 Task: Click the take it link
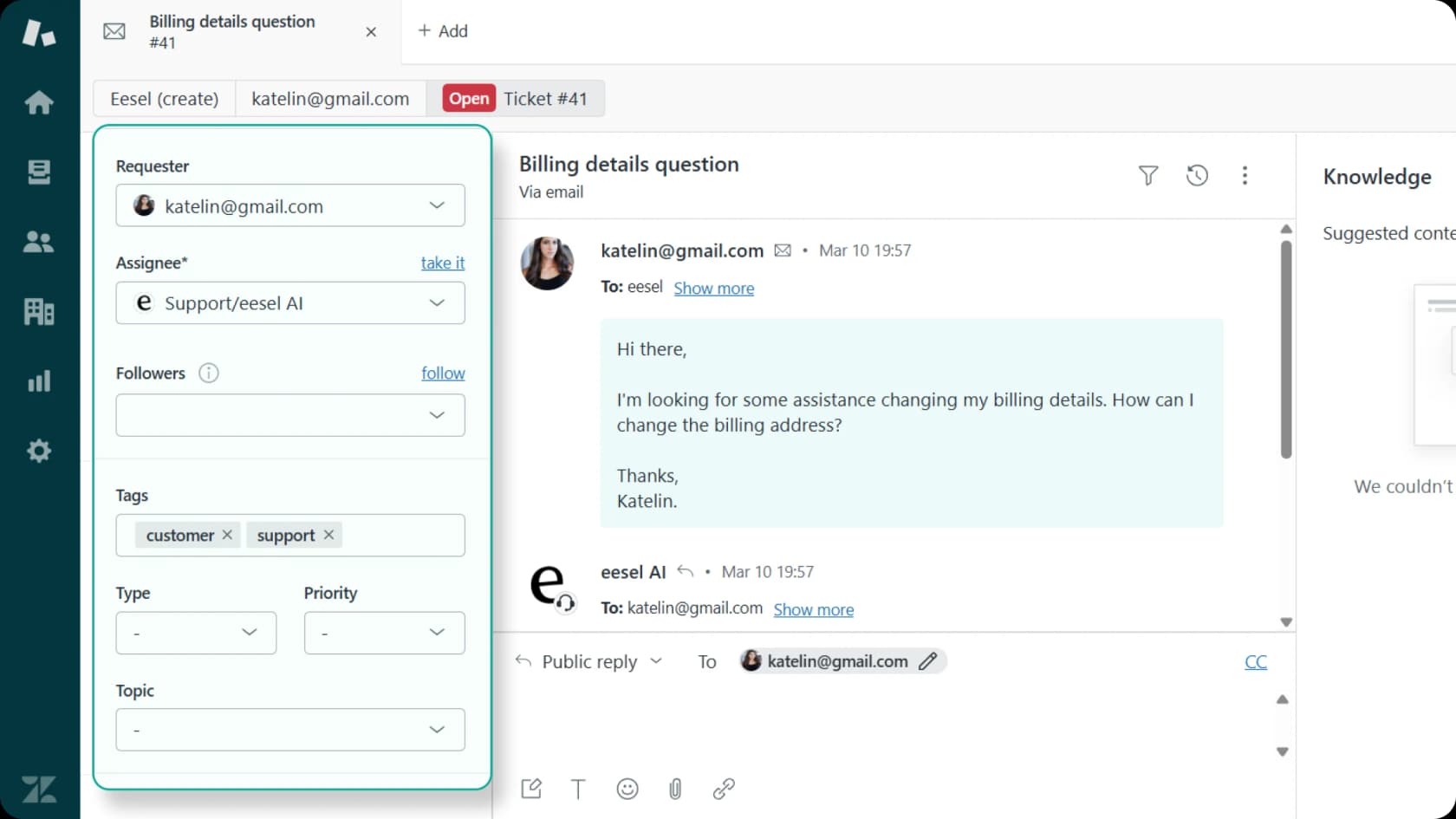click(443, 263)
